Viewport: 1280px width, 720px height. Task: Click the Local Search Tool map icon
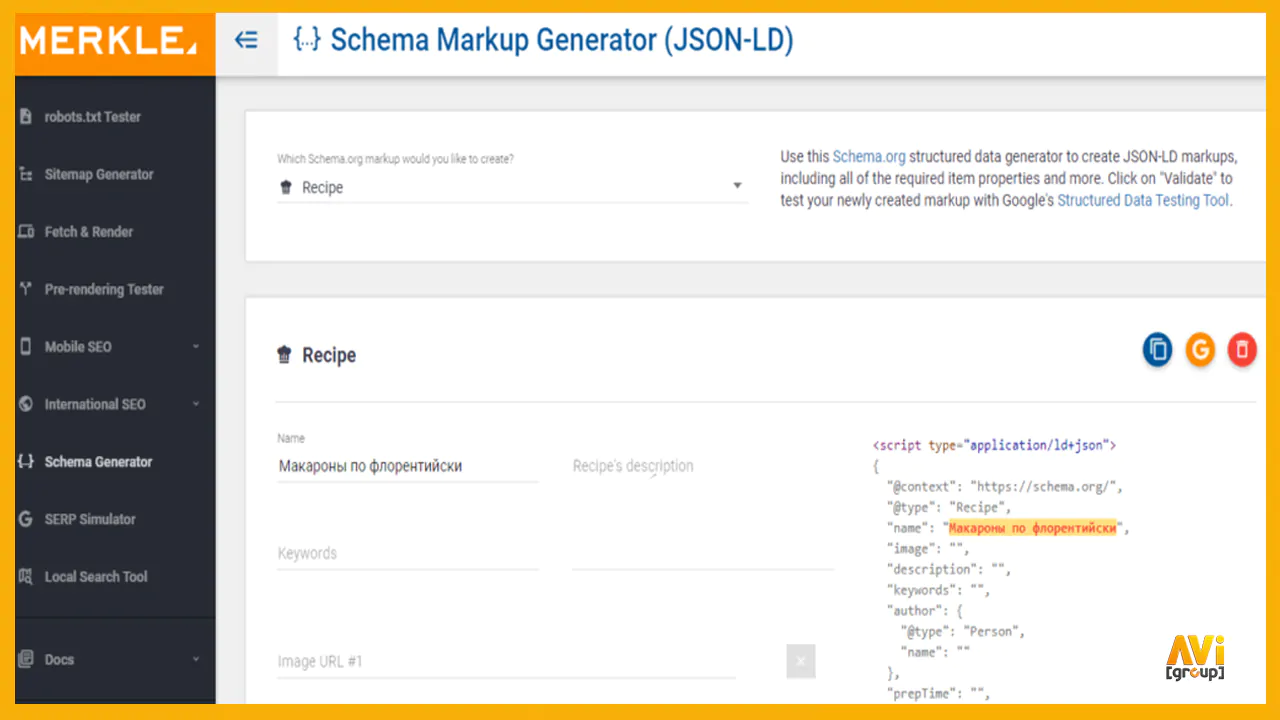click(26, 576)
